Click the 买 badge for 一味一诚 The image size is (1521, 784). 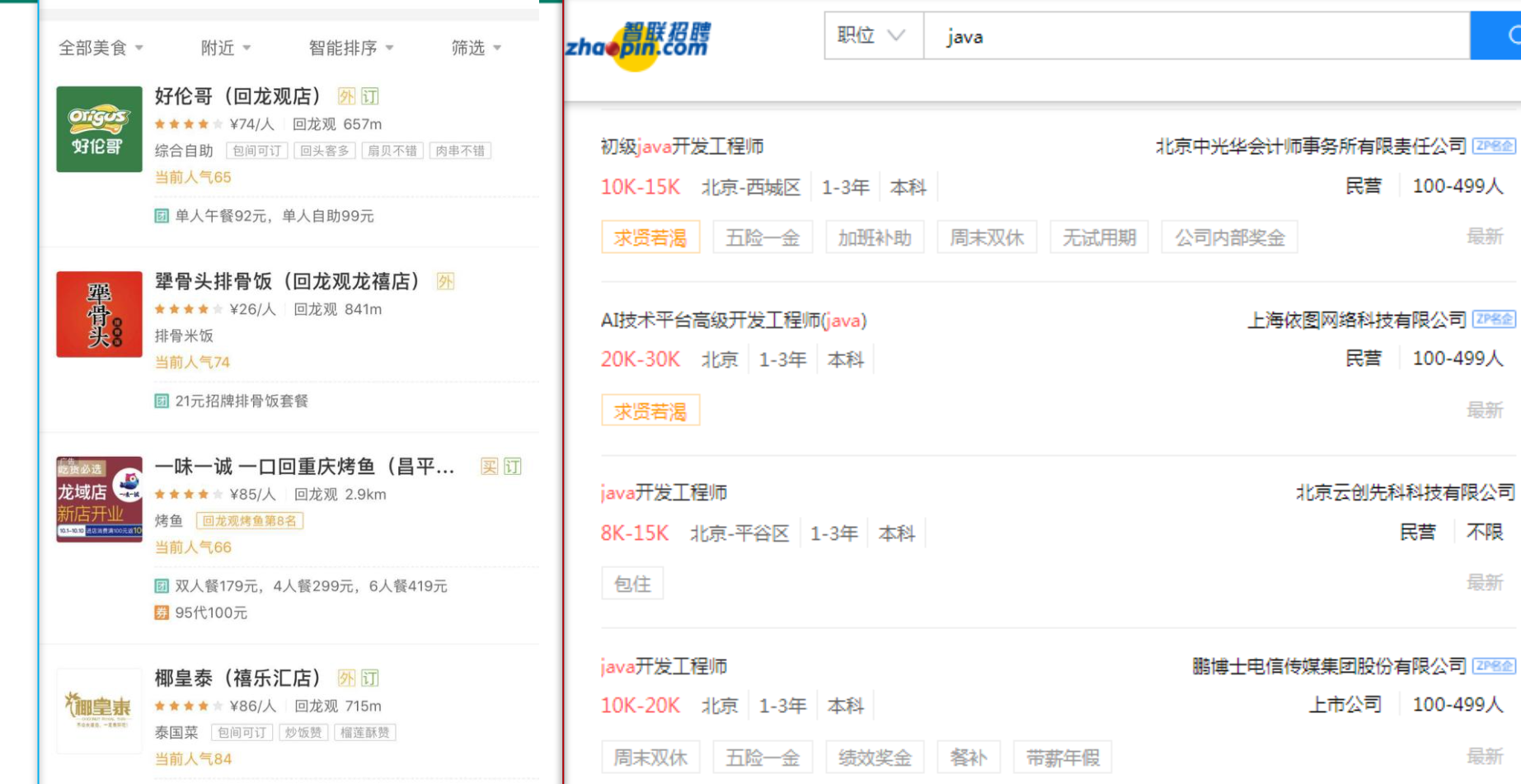point(489,467)
